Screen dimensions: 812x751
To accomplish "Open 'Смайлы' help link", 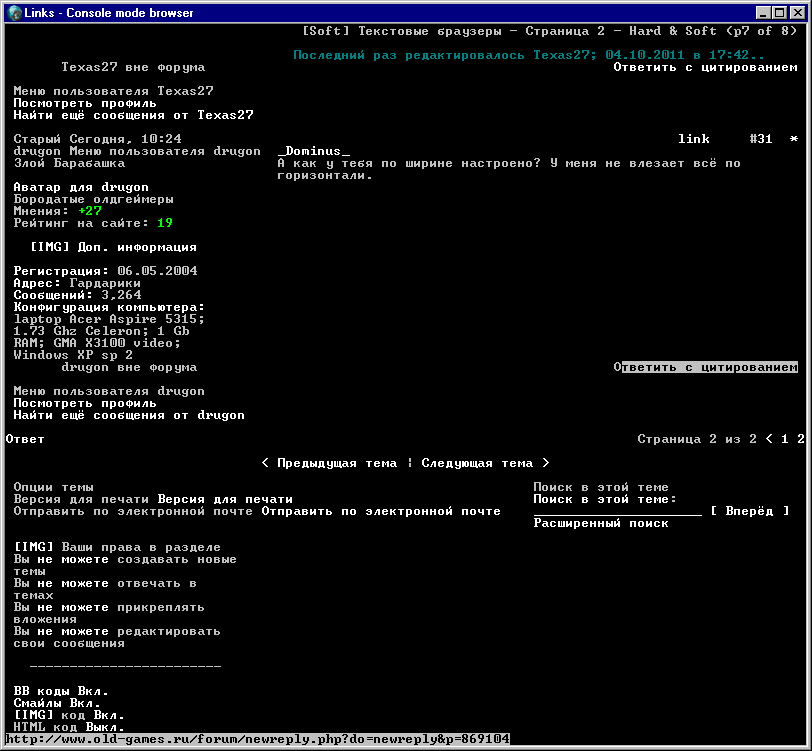I will (x=37, y=703).
